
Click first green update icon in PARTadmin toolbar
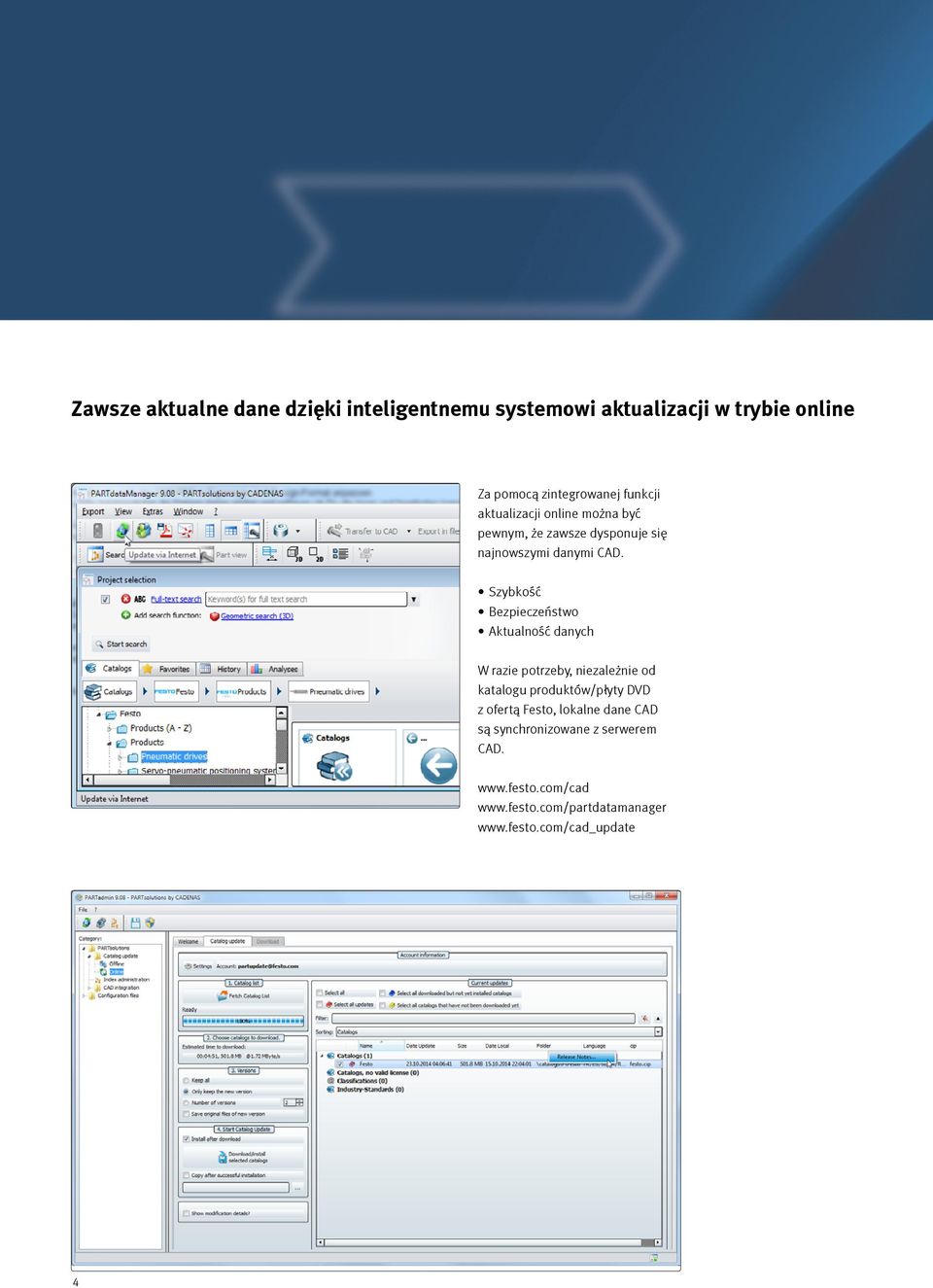[86, 922]
